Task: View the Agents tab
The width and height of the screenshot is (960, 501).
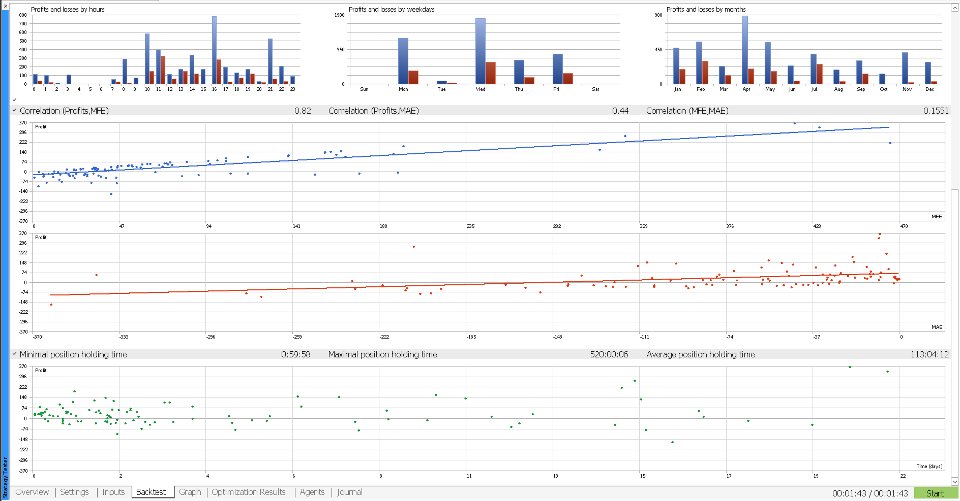Action: [312, 492]
